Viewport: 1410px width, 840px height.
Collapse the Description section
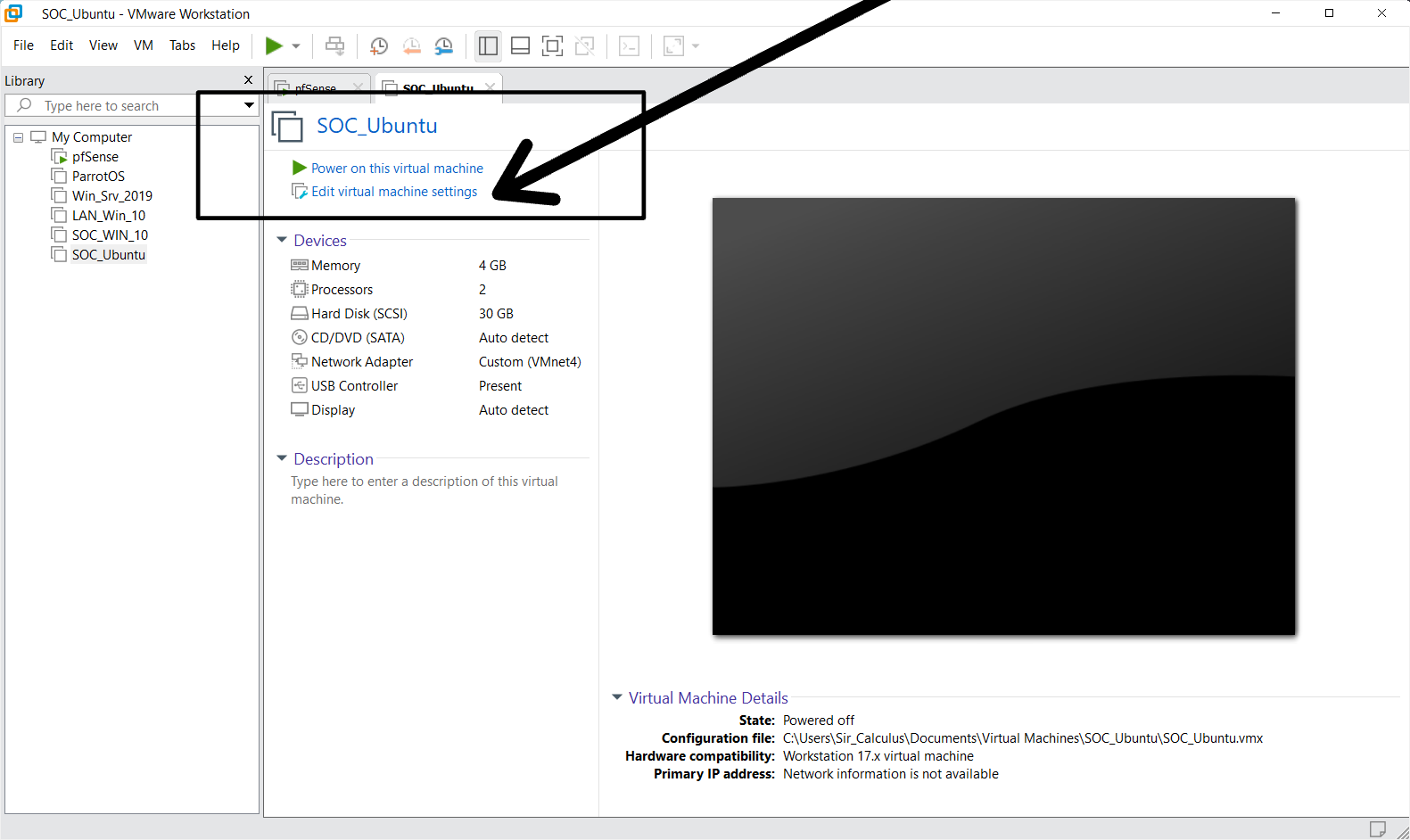click(x=282, y=458)
